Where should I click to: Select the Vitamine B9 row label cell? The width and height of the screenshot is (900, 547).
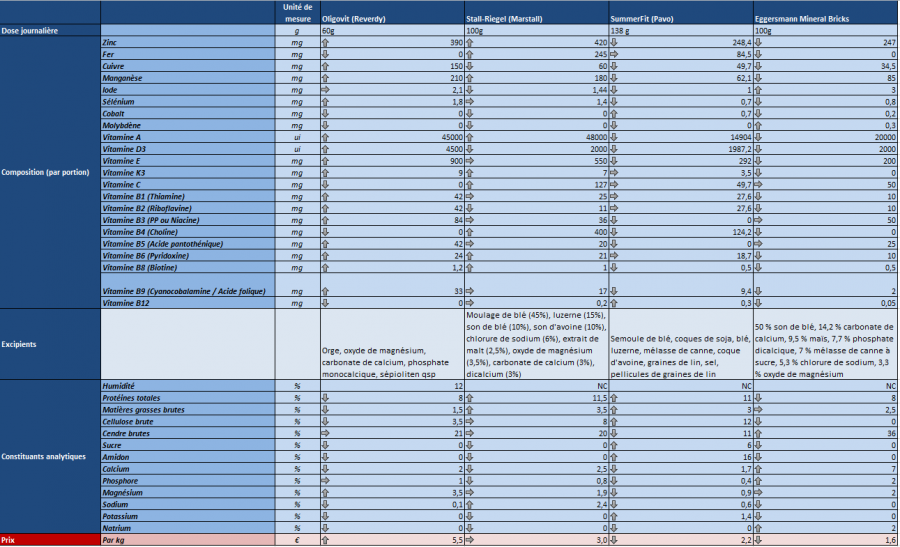(190, 291)
